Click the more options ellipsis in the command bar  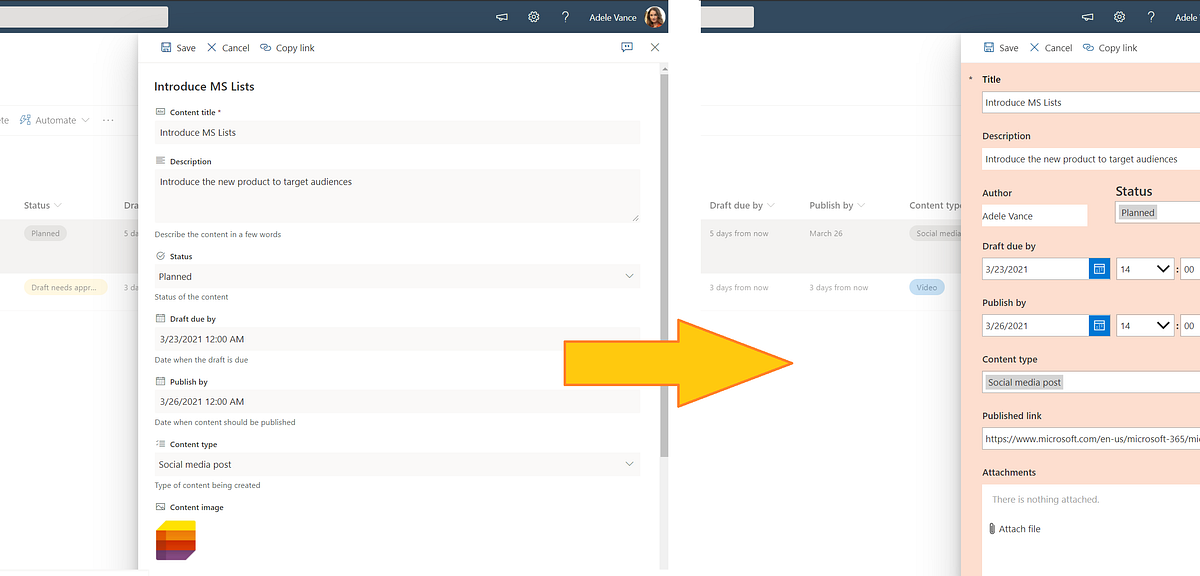107,119
